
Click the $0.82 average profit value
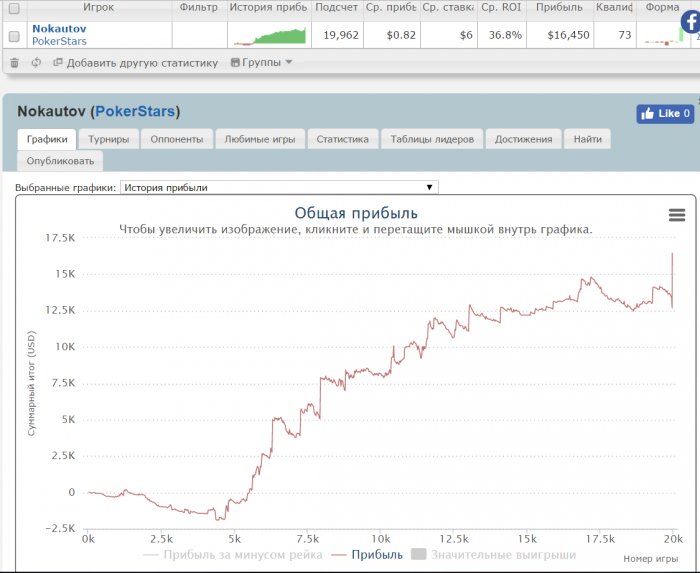pyautogui.click(x=401, y=35)
